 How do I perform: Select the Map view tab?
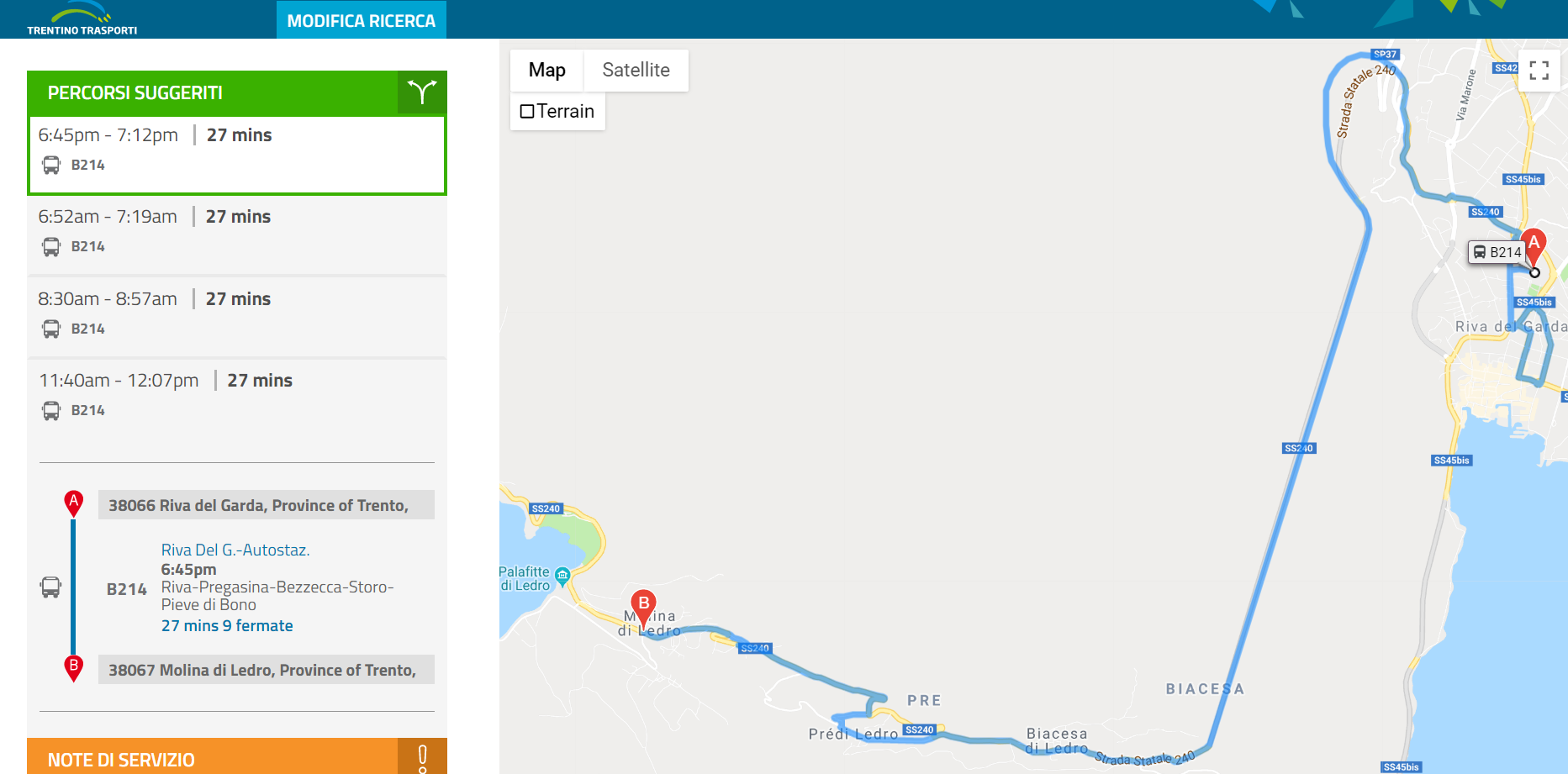click(546, 71)
